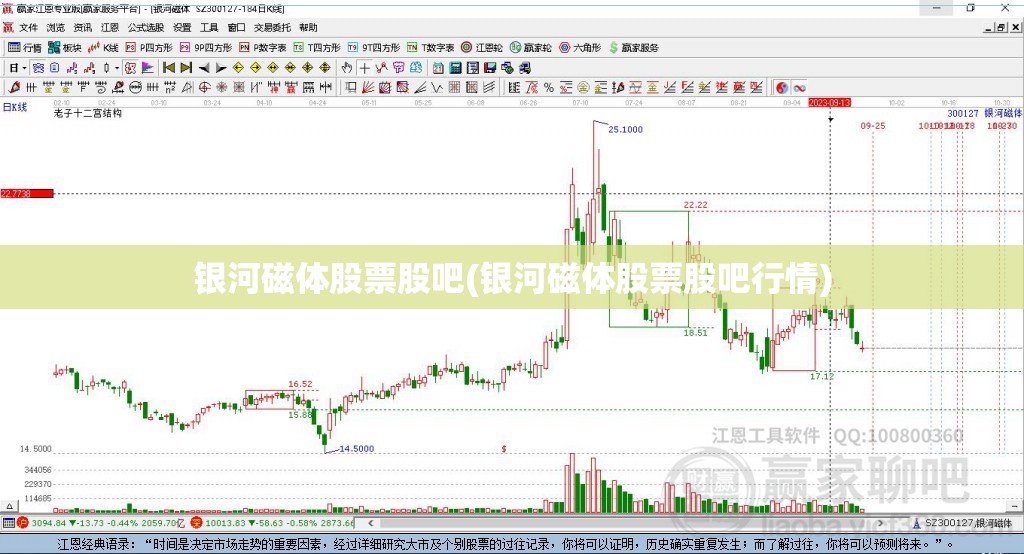Open the 设置 menu
The image size is (1024, 554).
[182, 27]
